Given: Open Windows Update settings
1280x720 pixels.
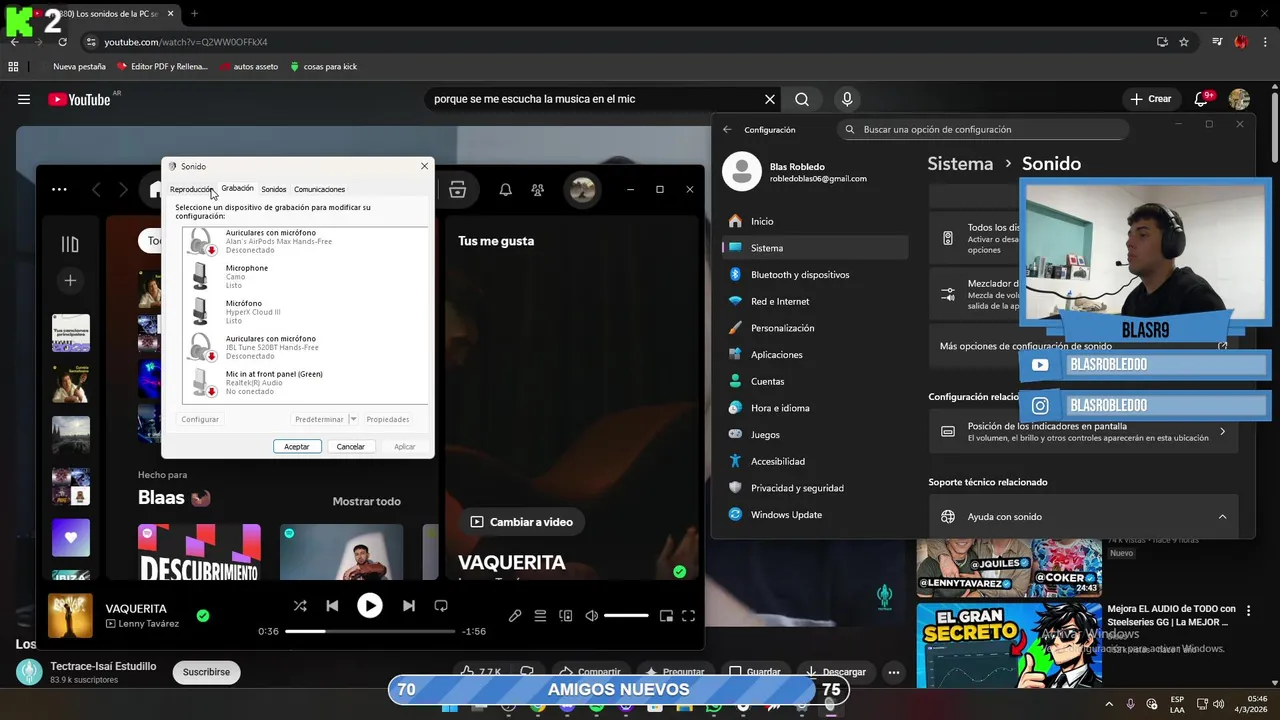Looking at the screenshot, I should tap(815, 514).
